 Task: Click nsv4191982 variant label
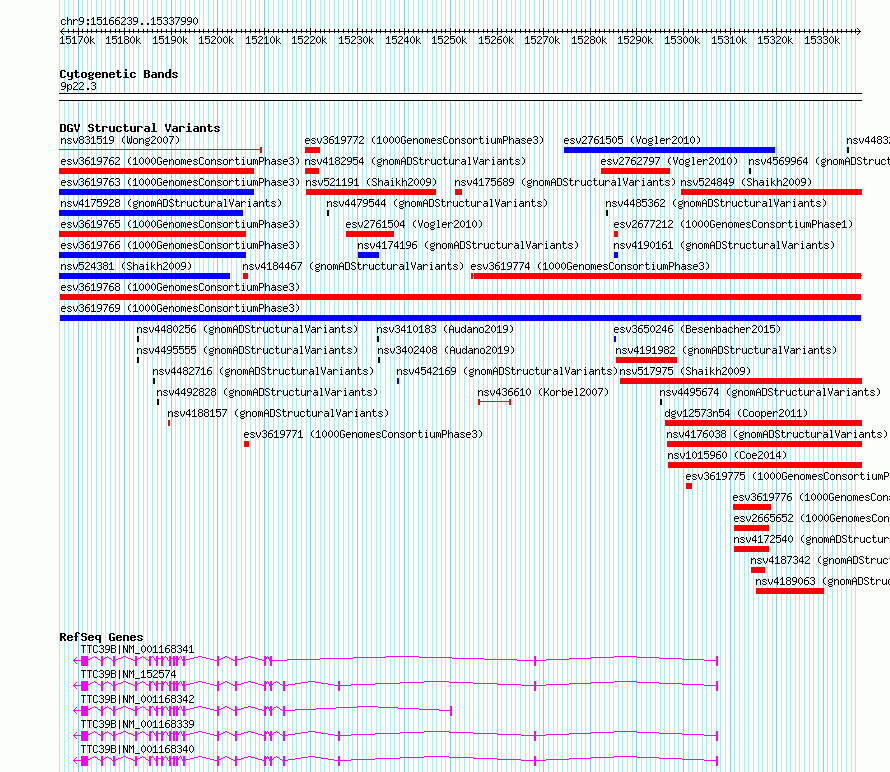727,350
